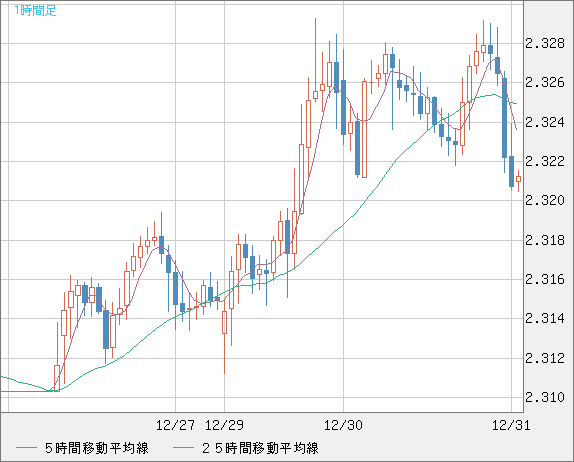Click the 12/29 date axis label
The image size is (574, 462).
(224, 425)
